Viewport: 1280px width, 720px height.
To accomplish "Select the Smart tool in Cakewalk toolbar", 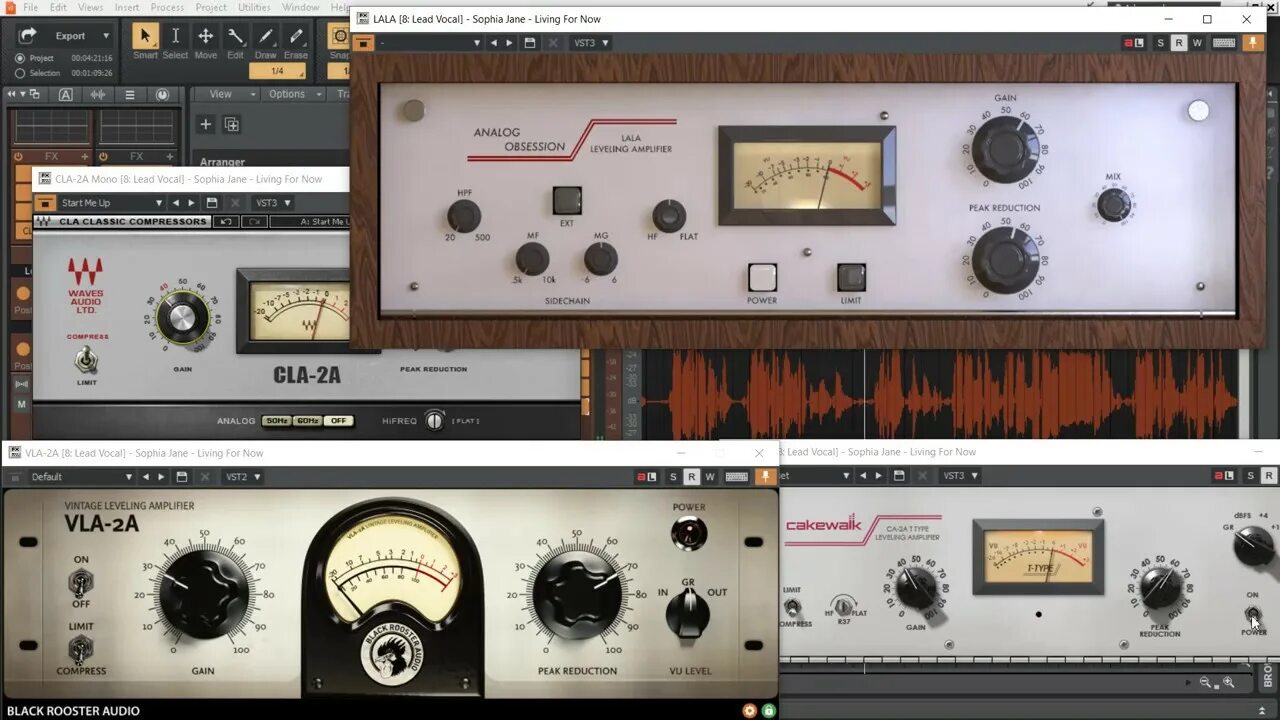I will (145, 36).
